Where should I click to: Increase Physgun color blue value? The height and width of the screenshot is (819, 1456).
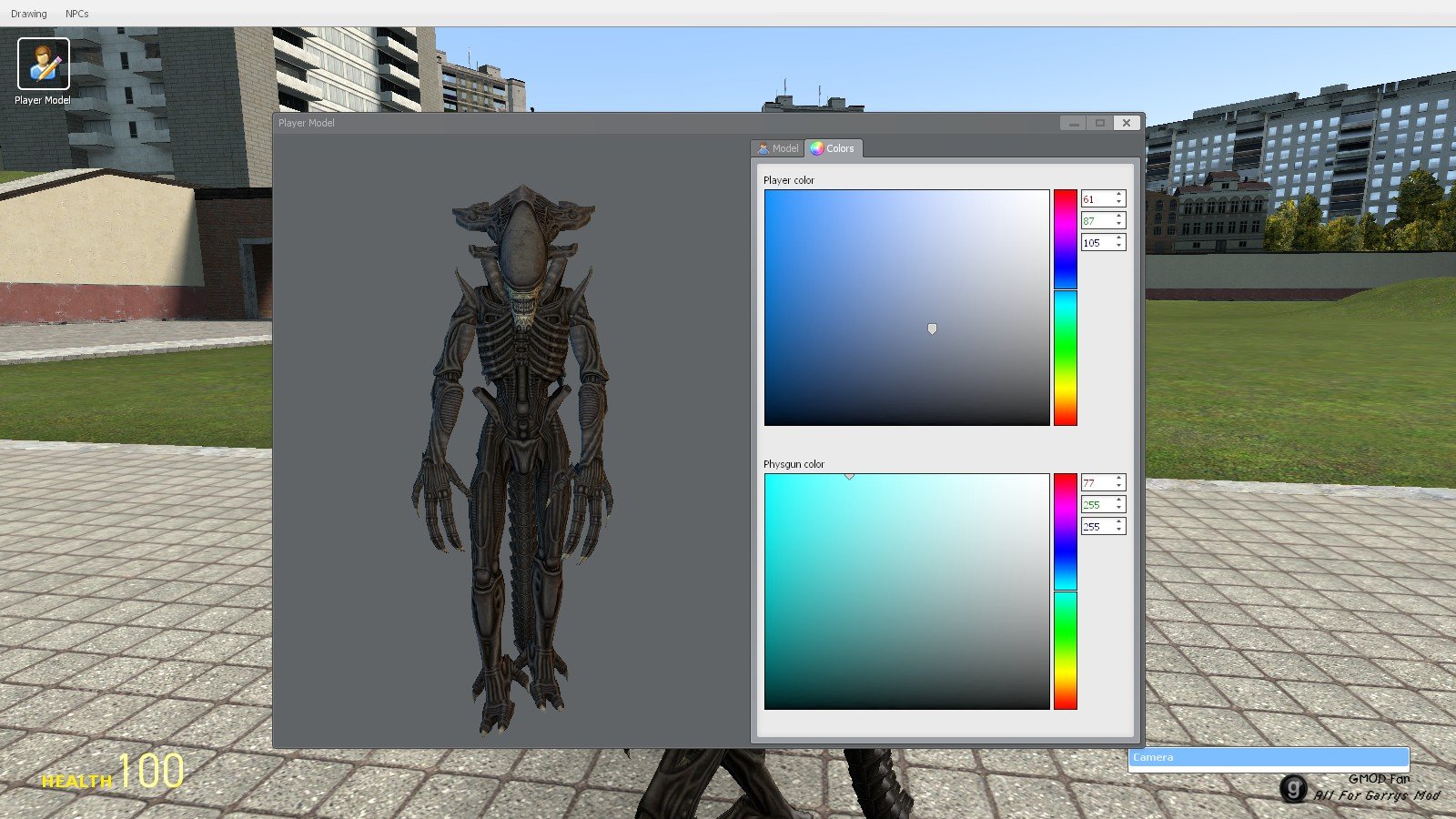pyautogui.click(x=1119, y=522)
